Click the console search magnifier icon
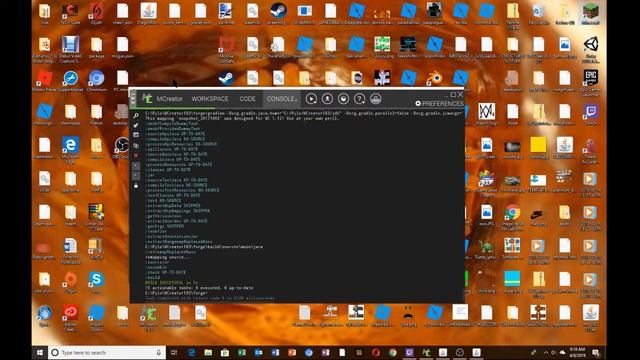This screenshot has width=640, height=360. coord(136,116)
